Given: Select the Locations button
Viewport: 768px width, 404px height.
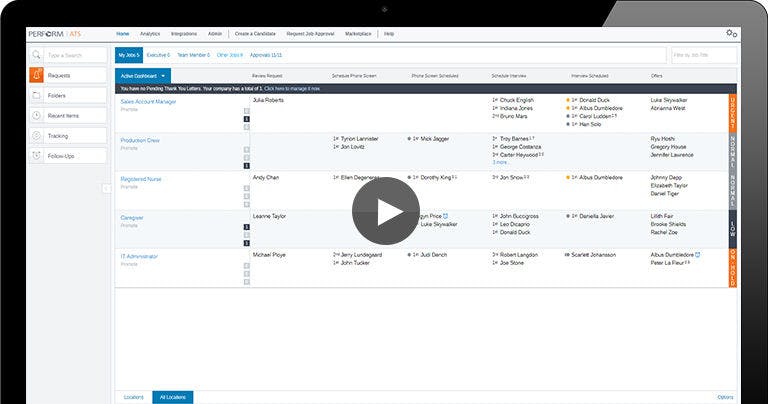Looking at the screenshot, I should pos(134,397).
